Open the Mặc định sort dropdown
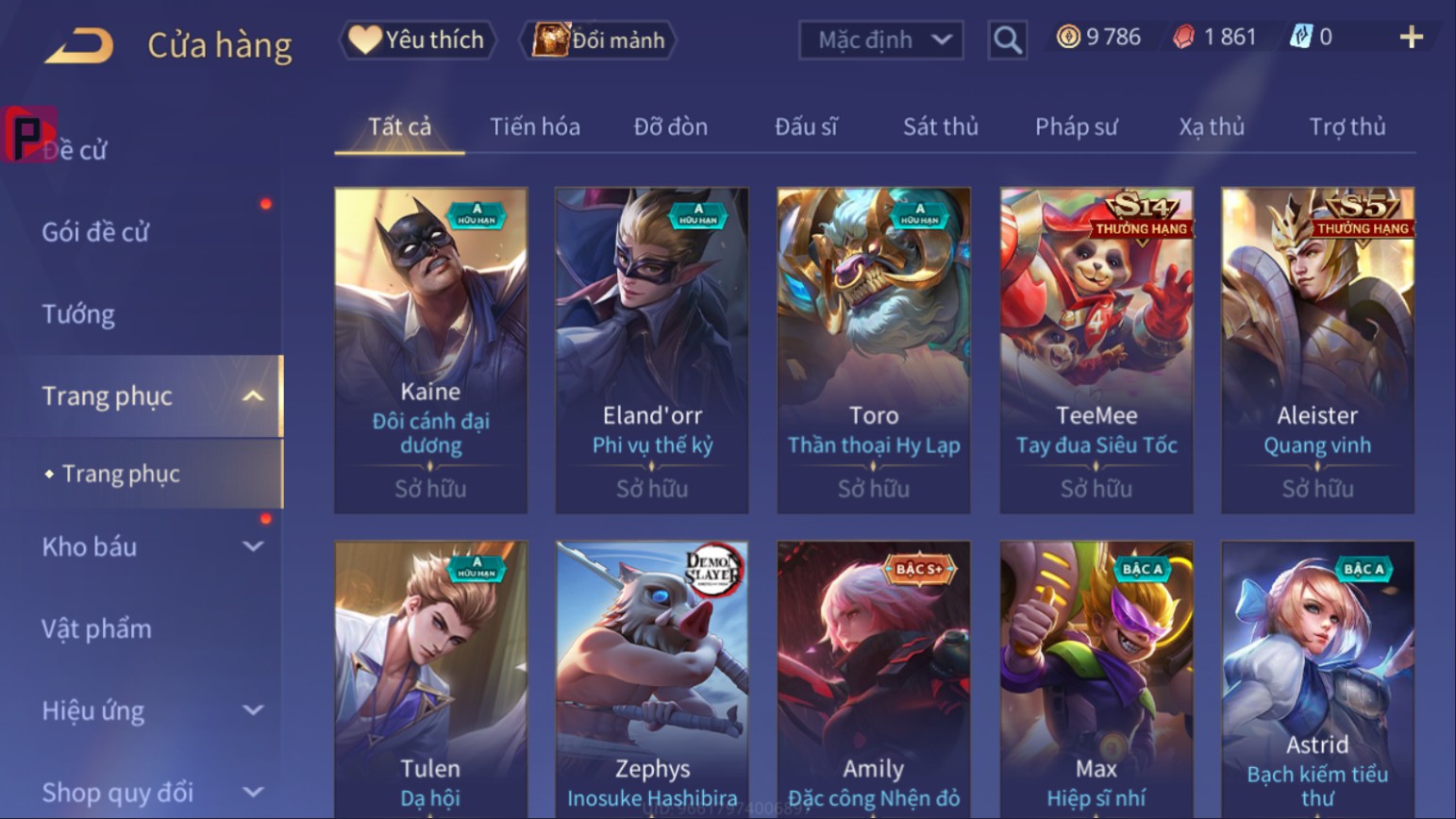Image resolution: width=1456 pixels, height=819 pixels. coord(881,40)
